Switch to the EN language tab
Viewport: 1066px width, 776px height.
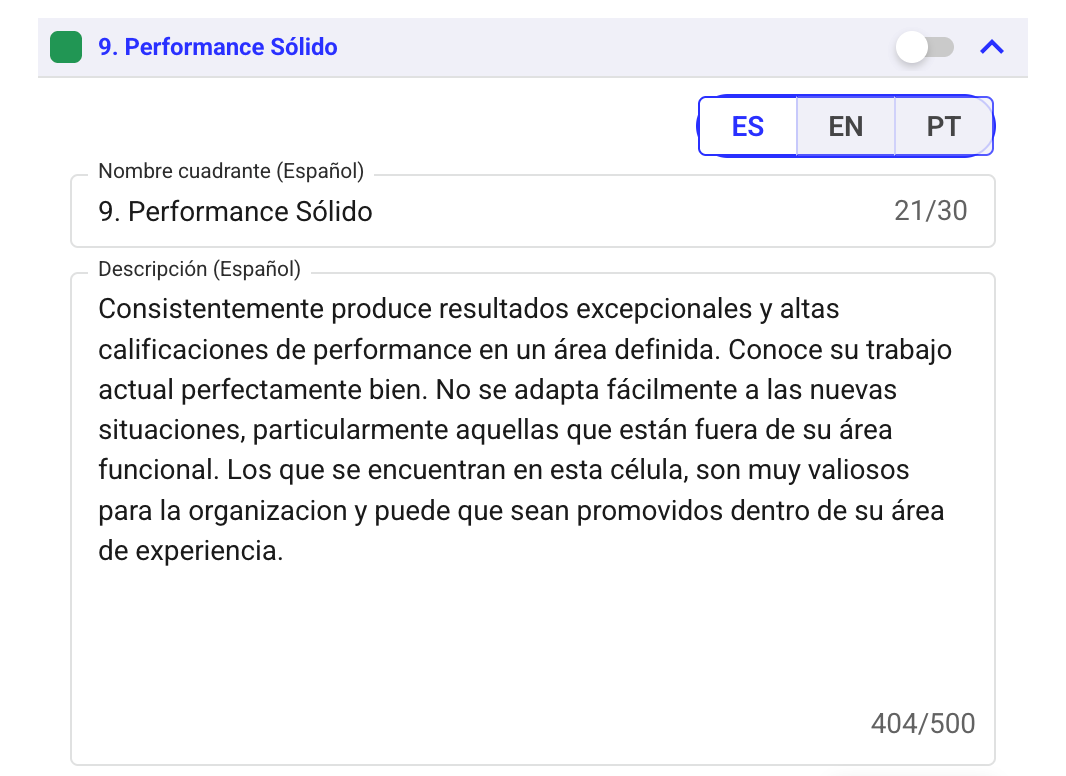(x=846, y=127)
